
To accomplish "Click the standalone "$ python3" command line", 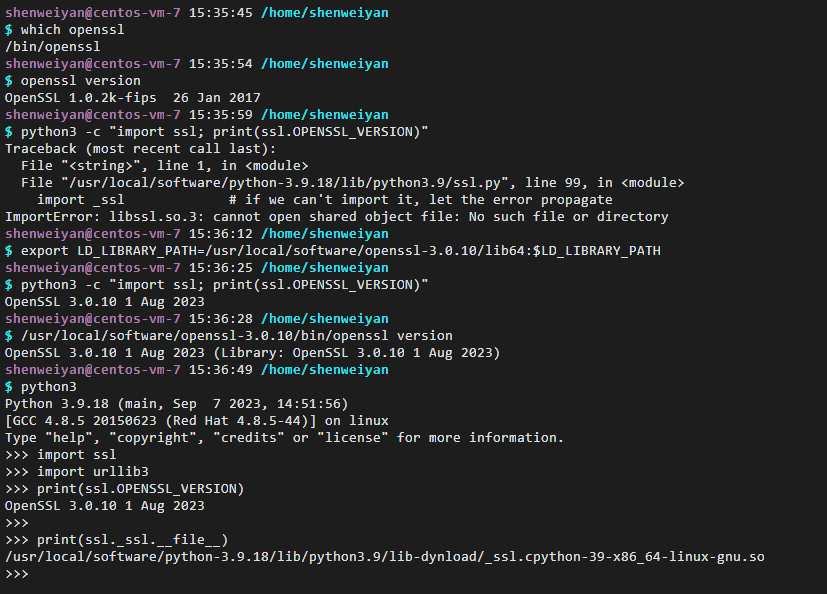I will coord(41,387).
